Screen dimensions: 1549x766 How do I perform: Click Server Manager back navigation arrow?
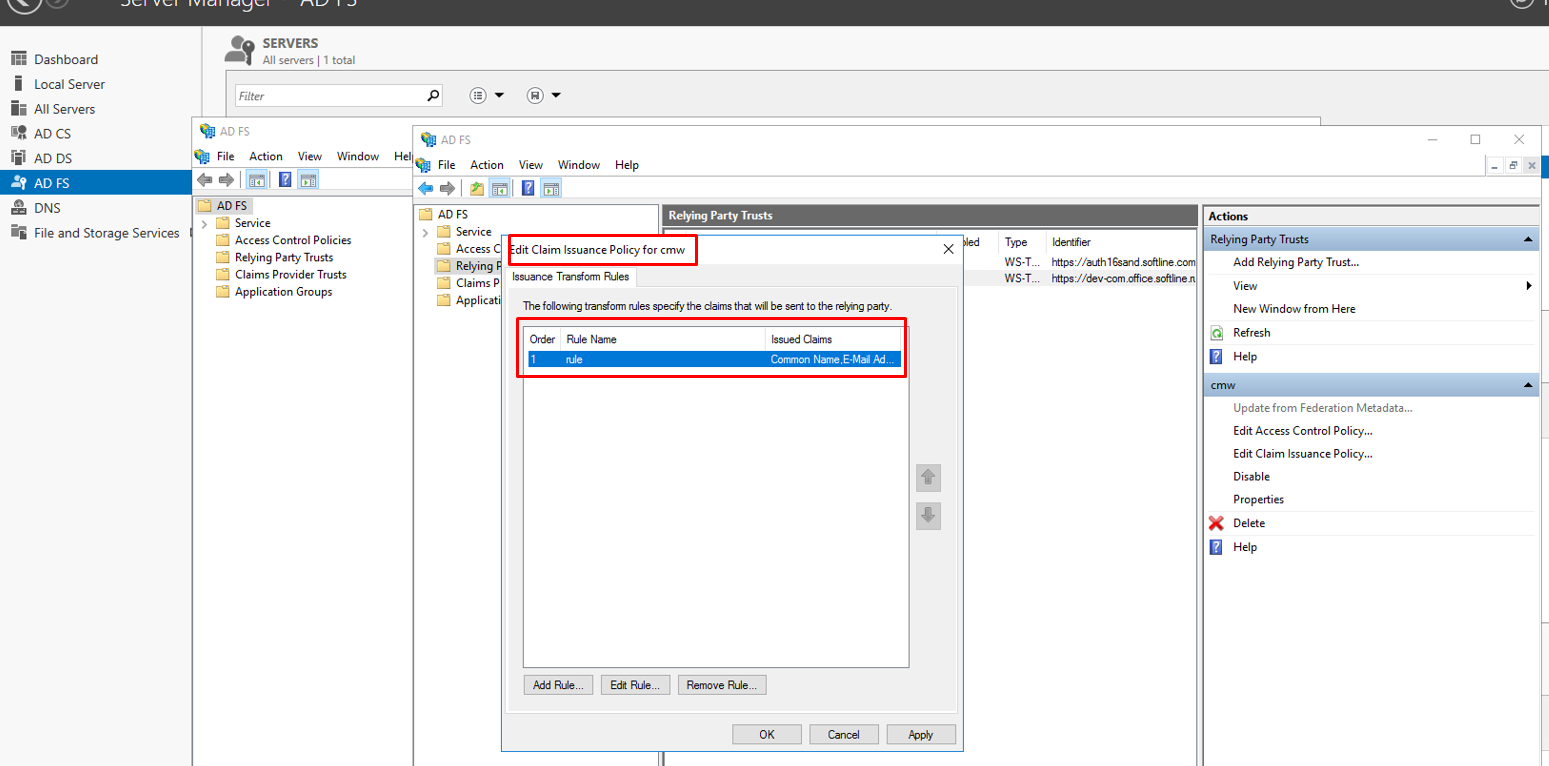(25, 3)
